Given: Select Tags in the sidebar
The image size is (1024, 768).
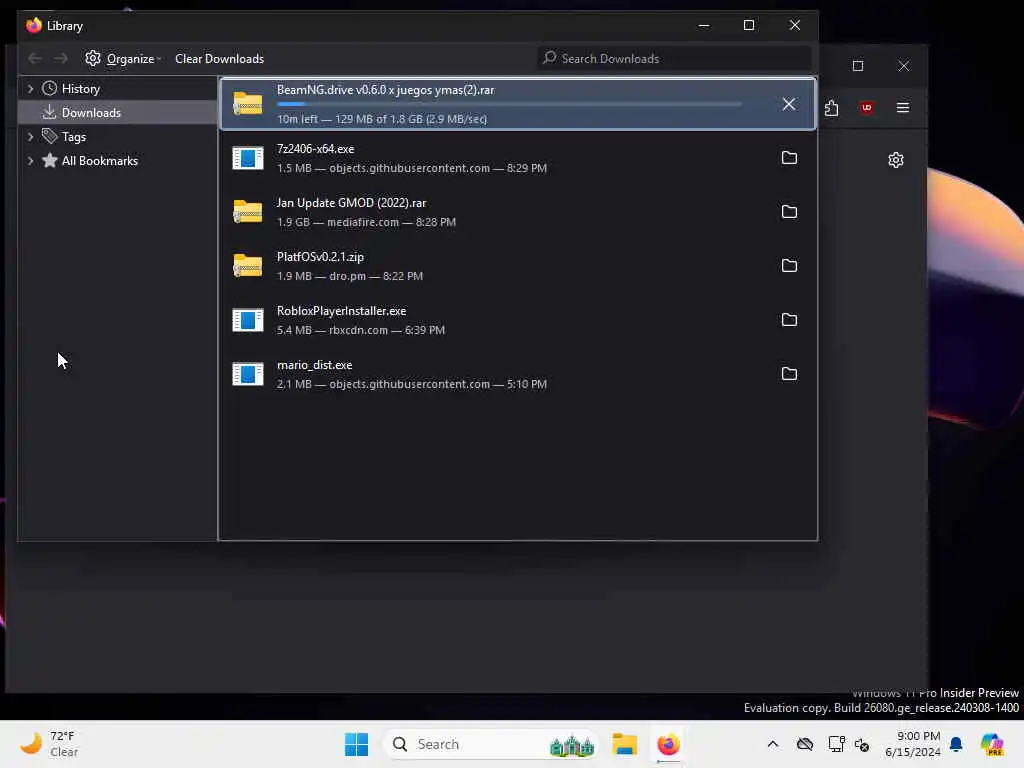Looking at the screenshot, I should [73, 136].
